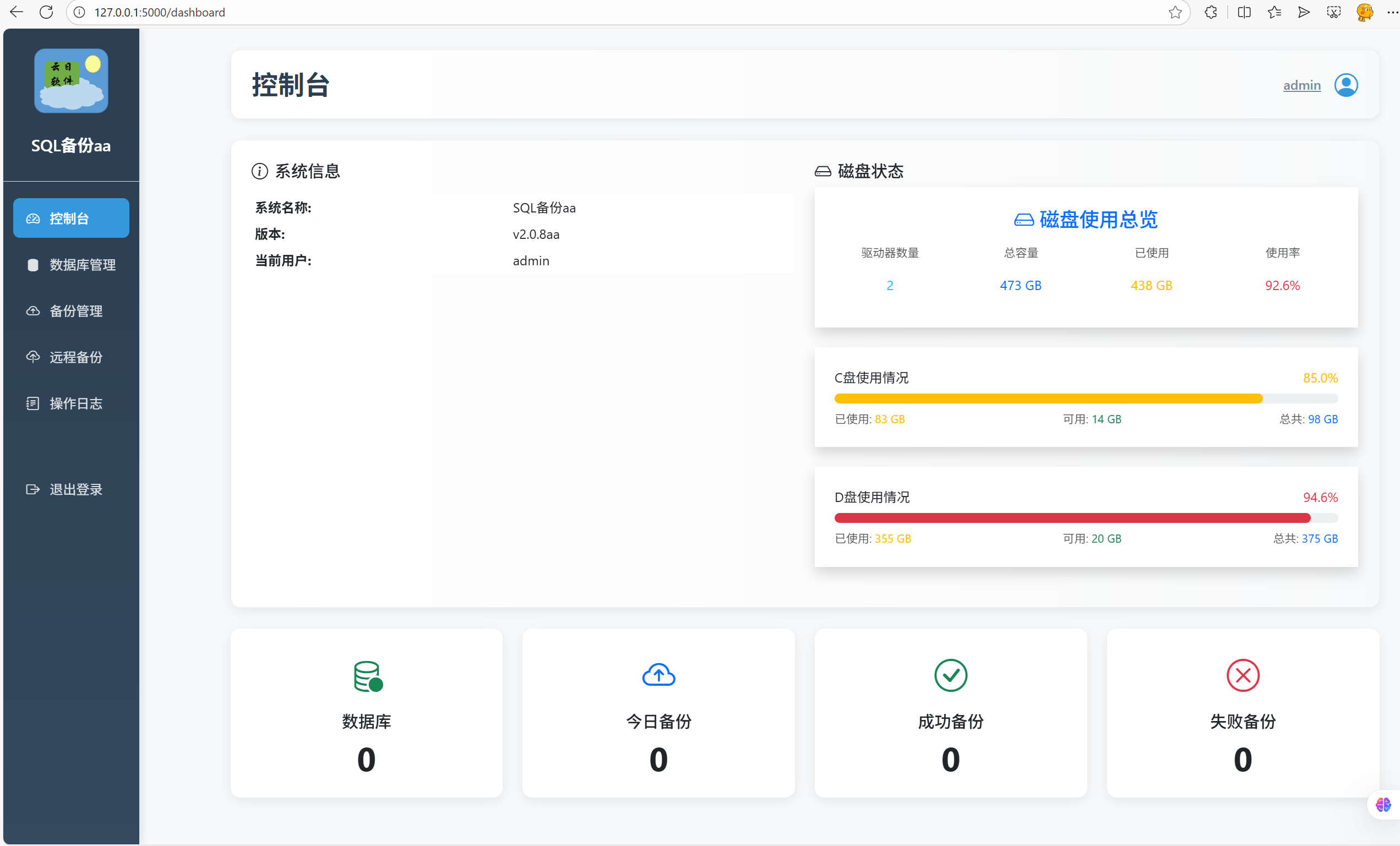The width and height of the screenshot is (1400, 846).
Task: Switch to the 控制台 sidebar entry
Action: click(x=70, y=217)
